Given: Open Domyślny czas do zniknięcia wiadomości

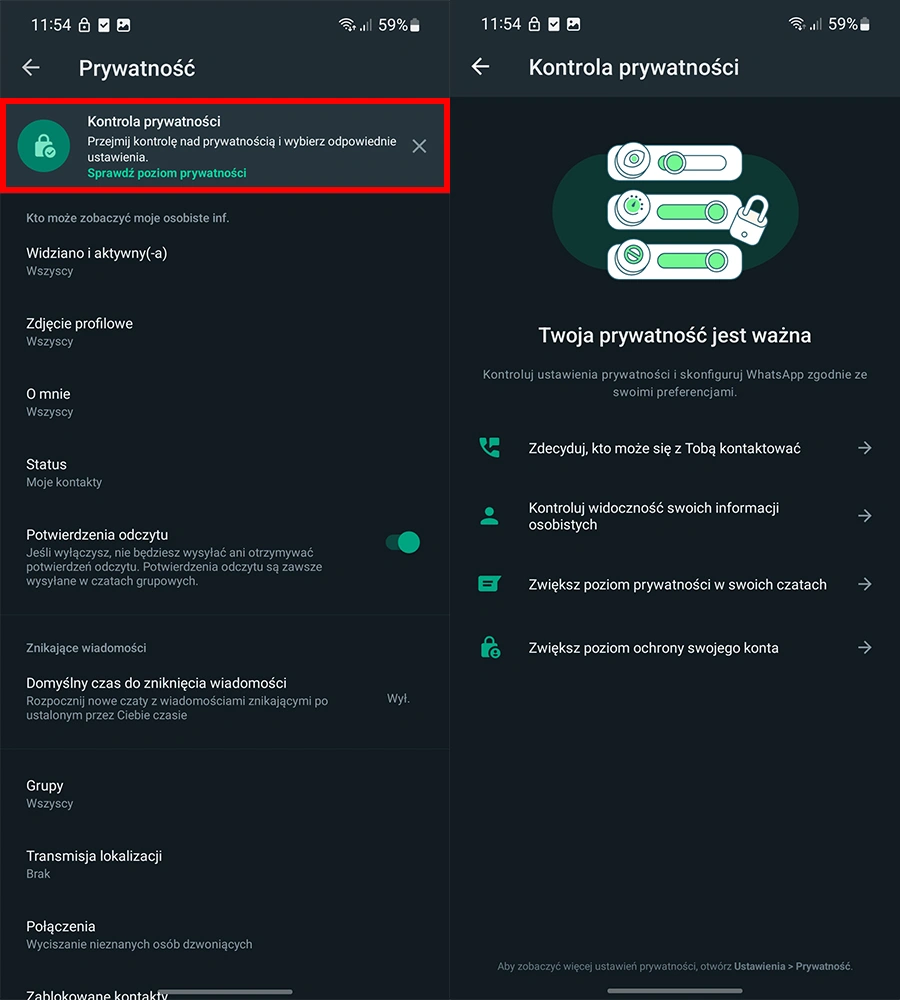Looking at the screenshot, I should pyautogui.click(x=225, y=698).
